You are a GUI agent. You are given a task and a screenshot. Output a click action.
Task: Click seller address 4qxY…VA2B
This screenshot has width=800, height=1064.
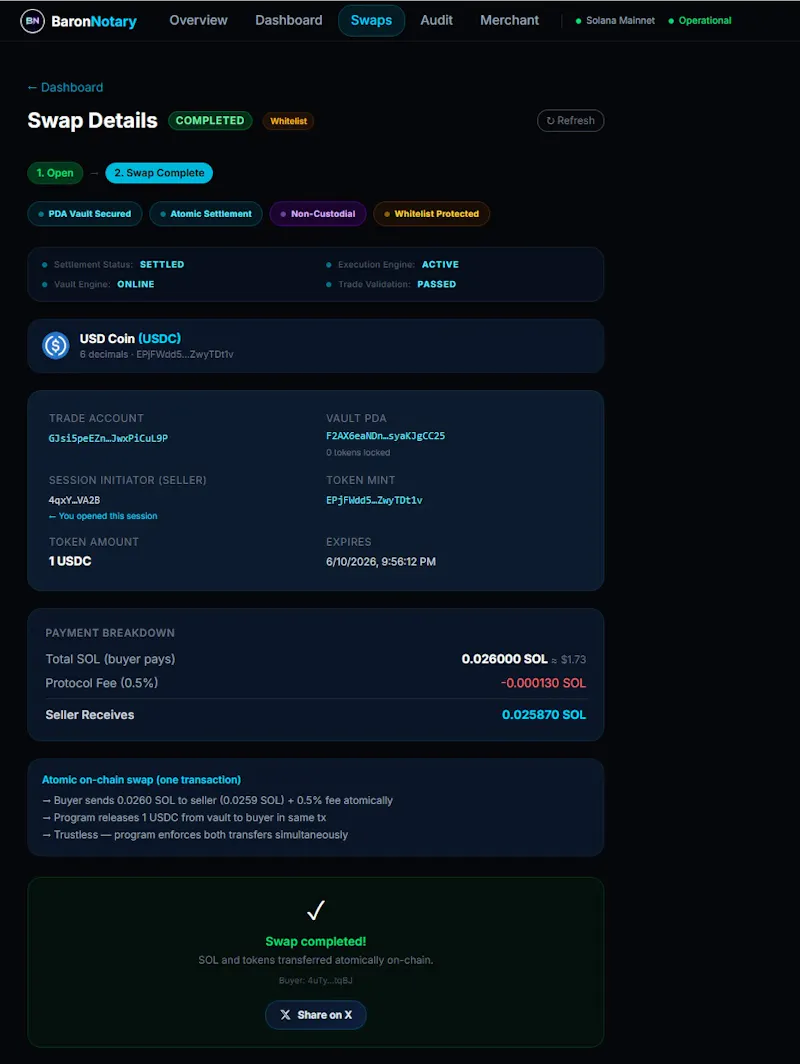[74, 500]
